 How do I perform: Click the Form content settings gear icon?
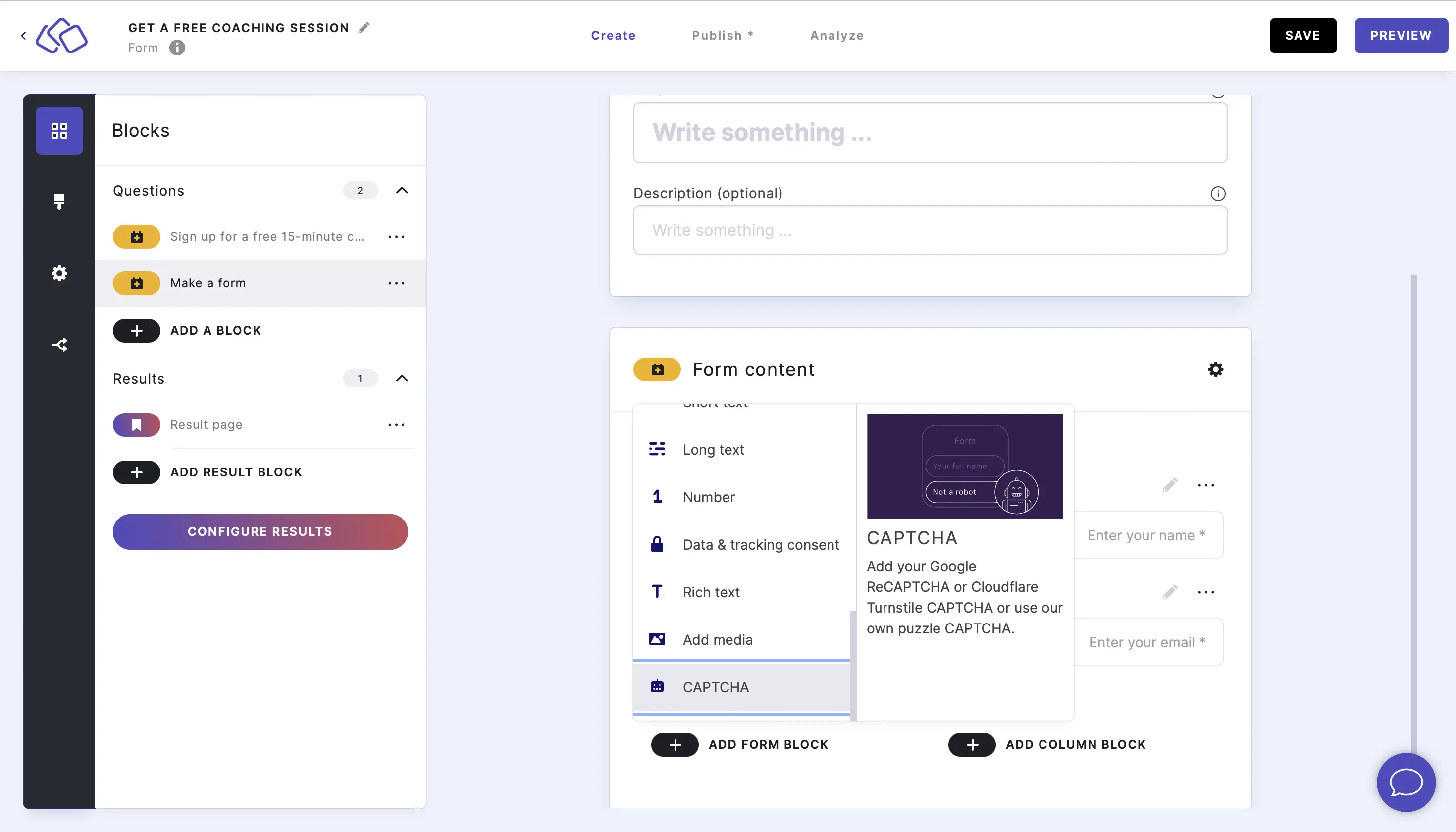point(1216,369)
